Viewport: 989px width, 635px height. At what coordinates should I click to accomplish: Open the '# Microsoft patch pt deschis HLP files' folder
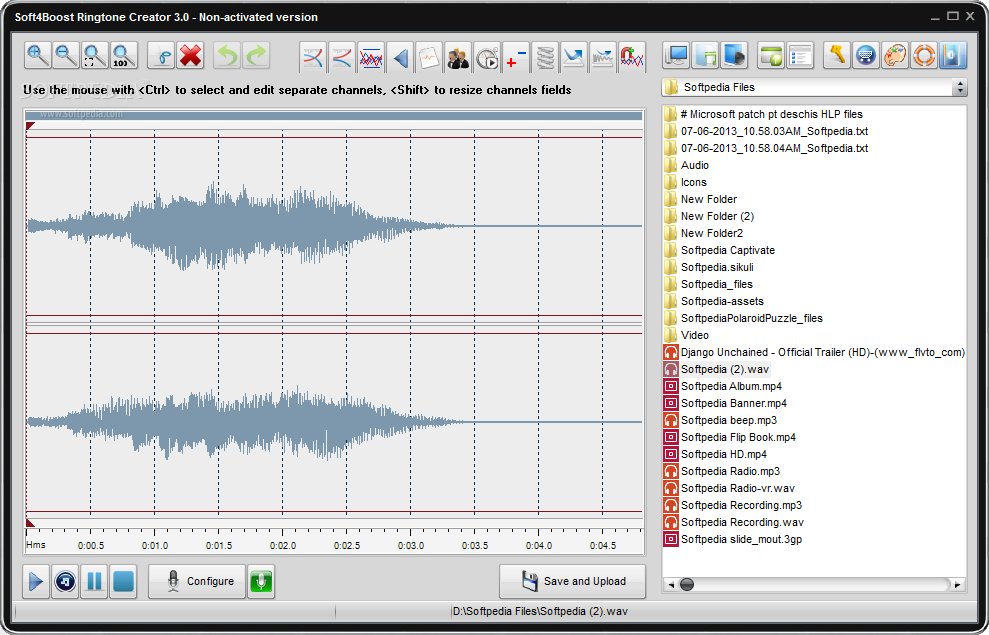tap(763, 114)
